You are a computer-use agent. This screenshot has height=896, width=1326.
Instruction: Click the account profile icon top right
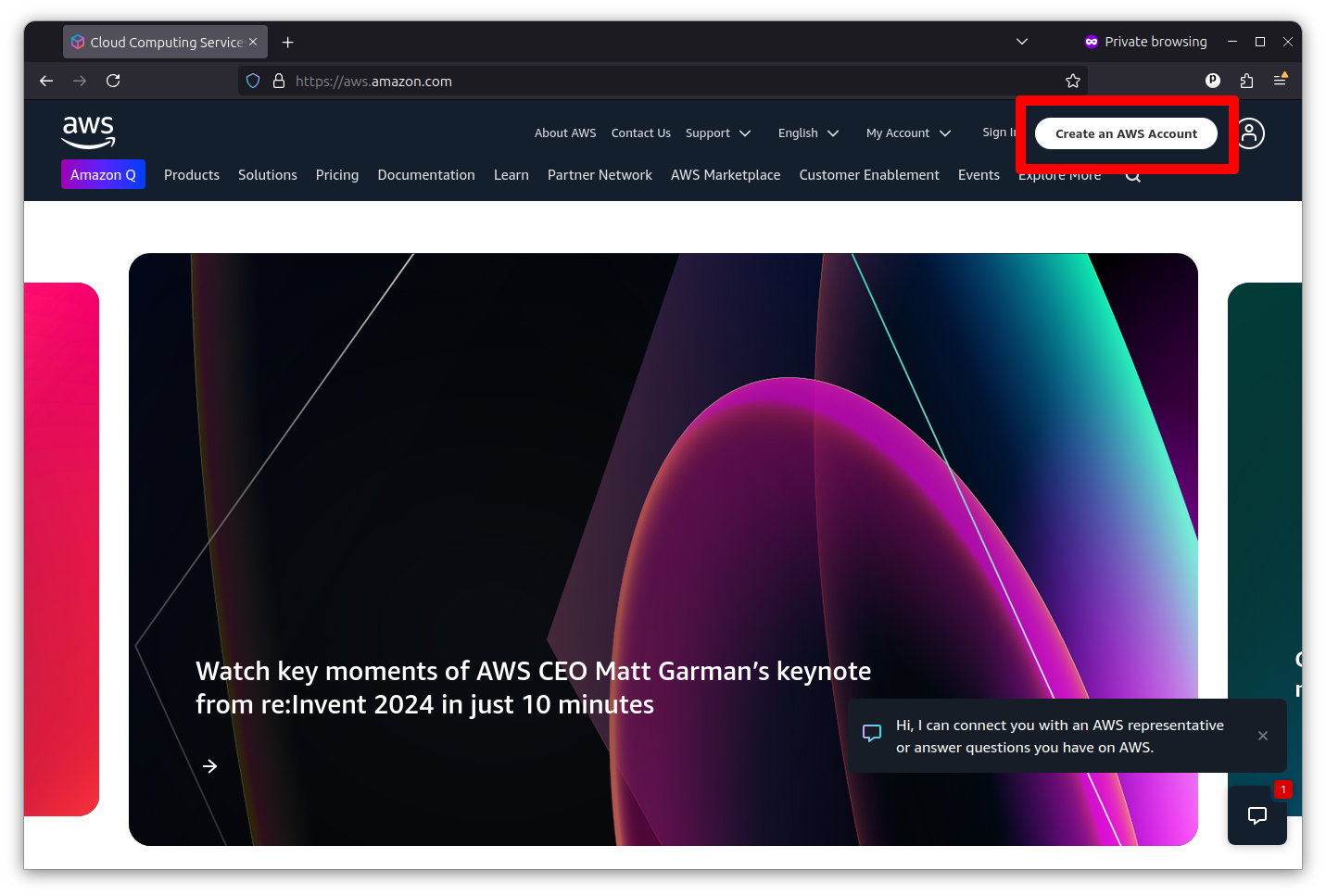pos(1249,133)
